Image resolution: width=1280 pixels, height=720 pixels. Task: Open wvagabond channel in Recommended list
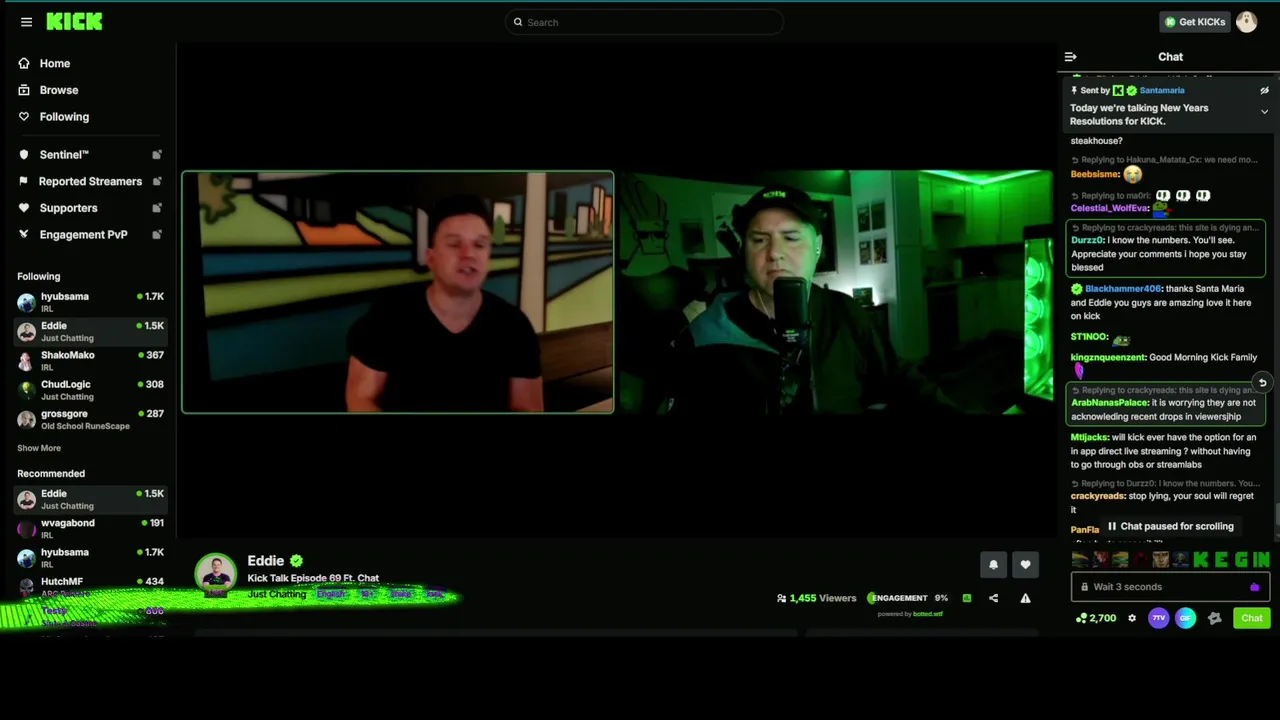coord(90,528)
